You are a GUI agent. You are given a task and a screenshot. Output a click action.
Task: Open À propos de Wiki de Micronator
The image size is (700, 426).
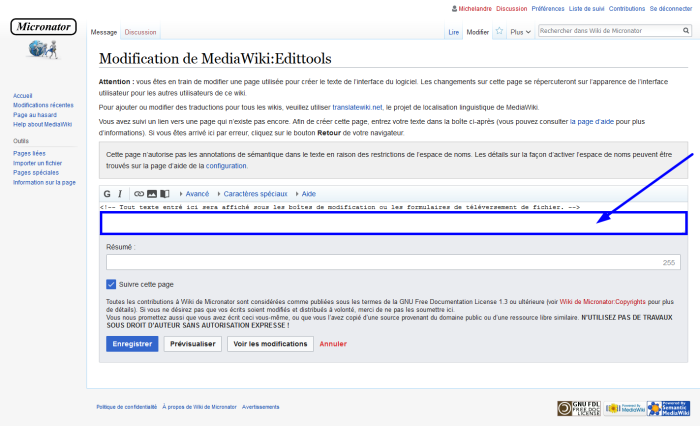200,407
